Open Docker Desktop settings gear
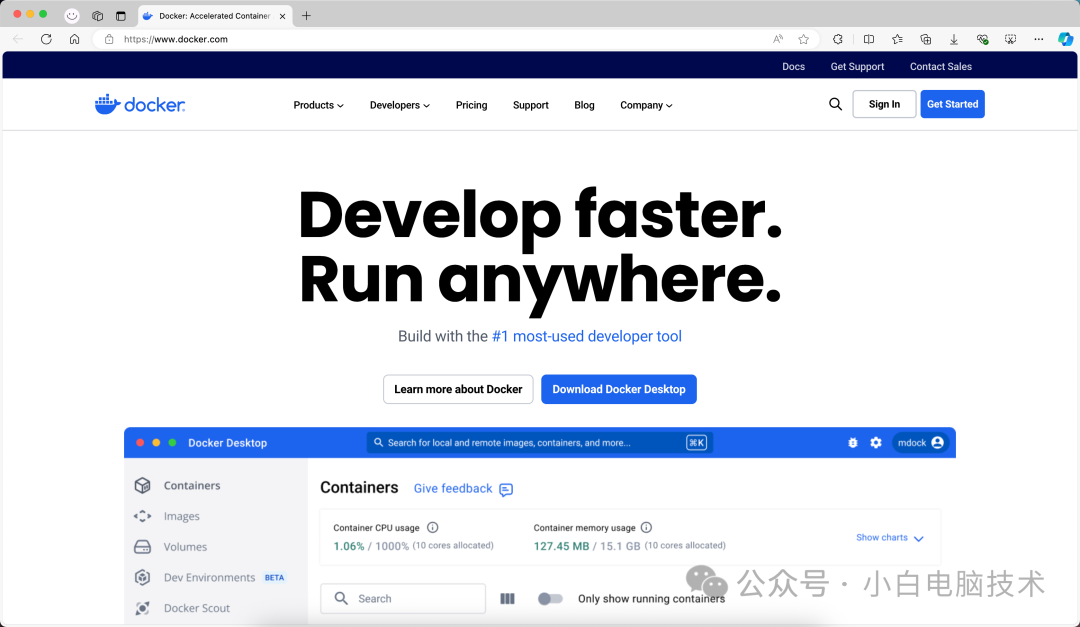Image resolution: width=1080 pixels, height=627 pixels. tap(875, 442)
